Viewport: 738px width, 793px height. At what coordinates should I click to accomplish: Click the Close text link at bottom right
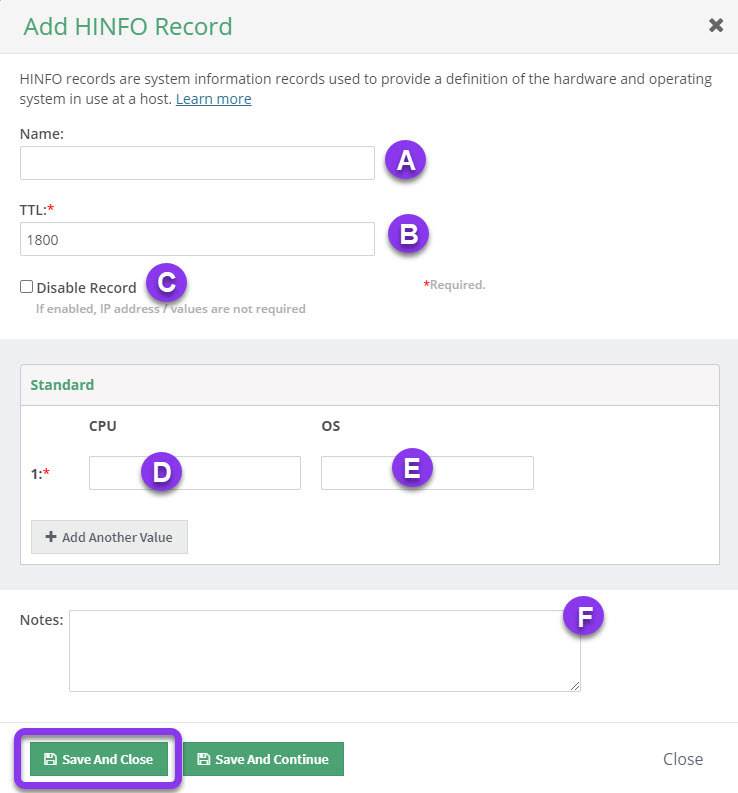[x=683, y=759]
